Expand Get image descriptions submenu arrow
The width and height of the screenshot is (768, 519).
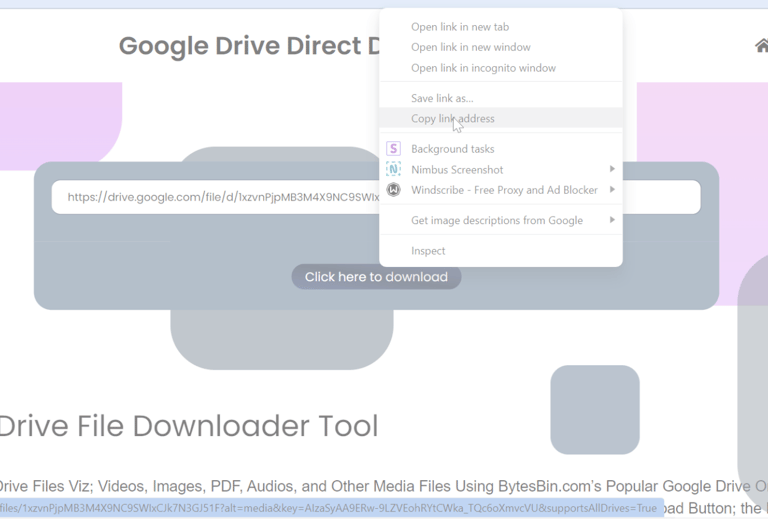click(x=612, y=220)
